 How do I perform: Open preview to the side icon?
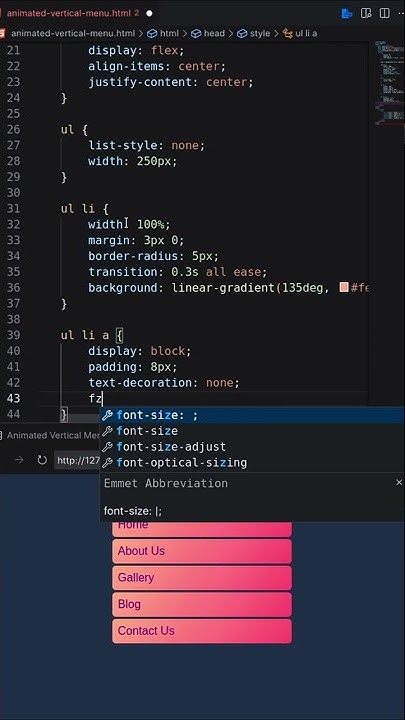(366, 13)
